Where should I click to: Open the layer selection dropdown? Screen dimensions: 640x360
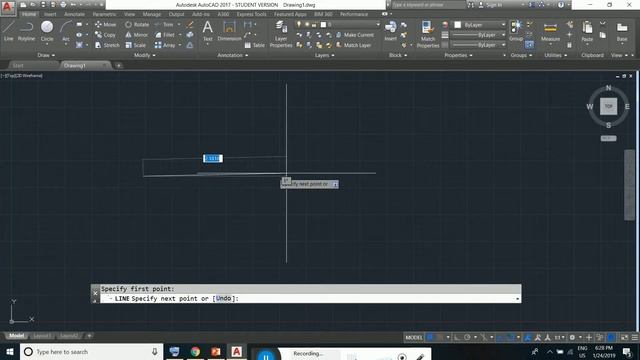click(x=338, y=24)
